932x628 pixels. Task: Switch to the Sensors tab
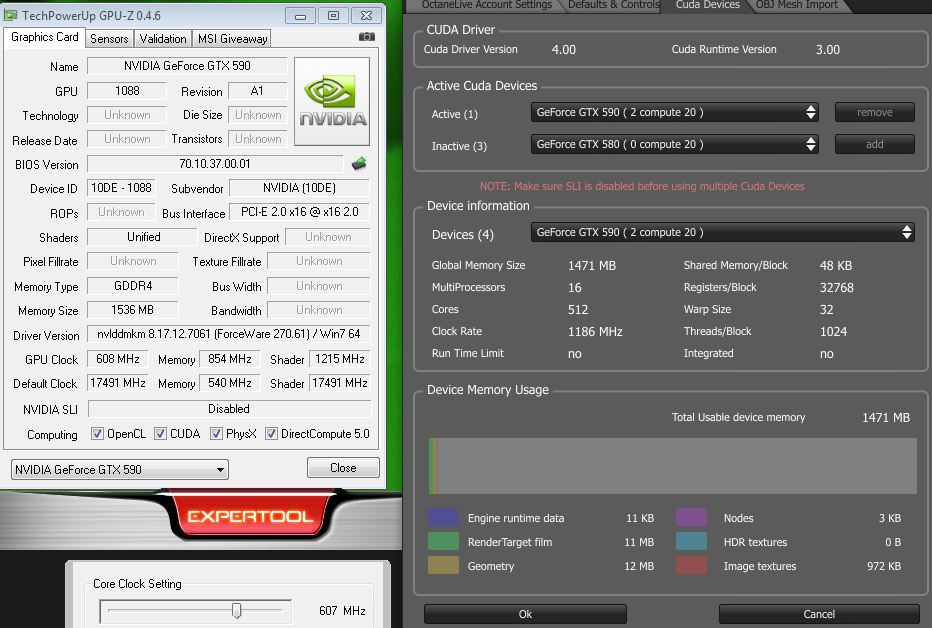click(x=109, y=39)
